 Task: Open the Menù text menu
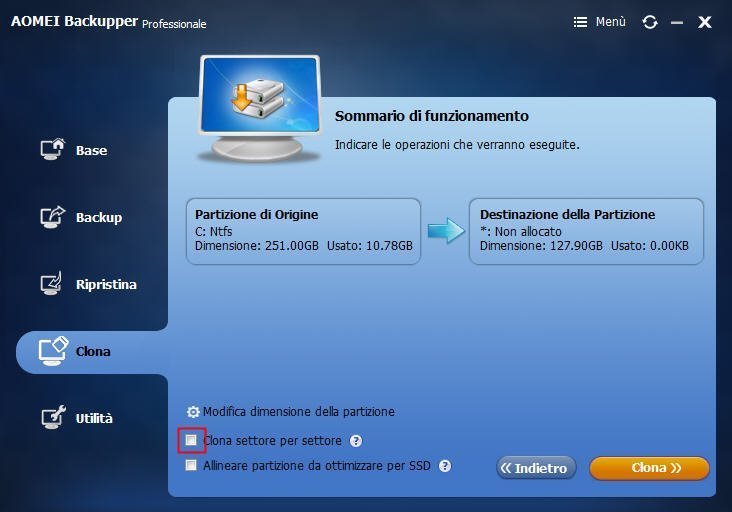(x=611, y=22)
